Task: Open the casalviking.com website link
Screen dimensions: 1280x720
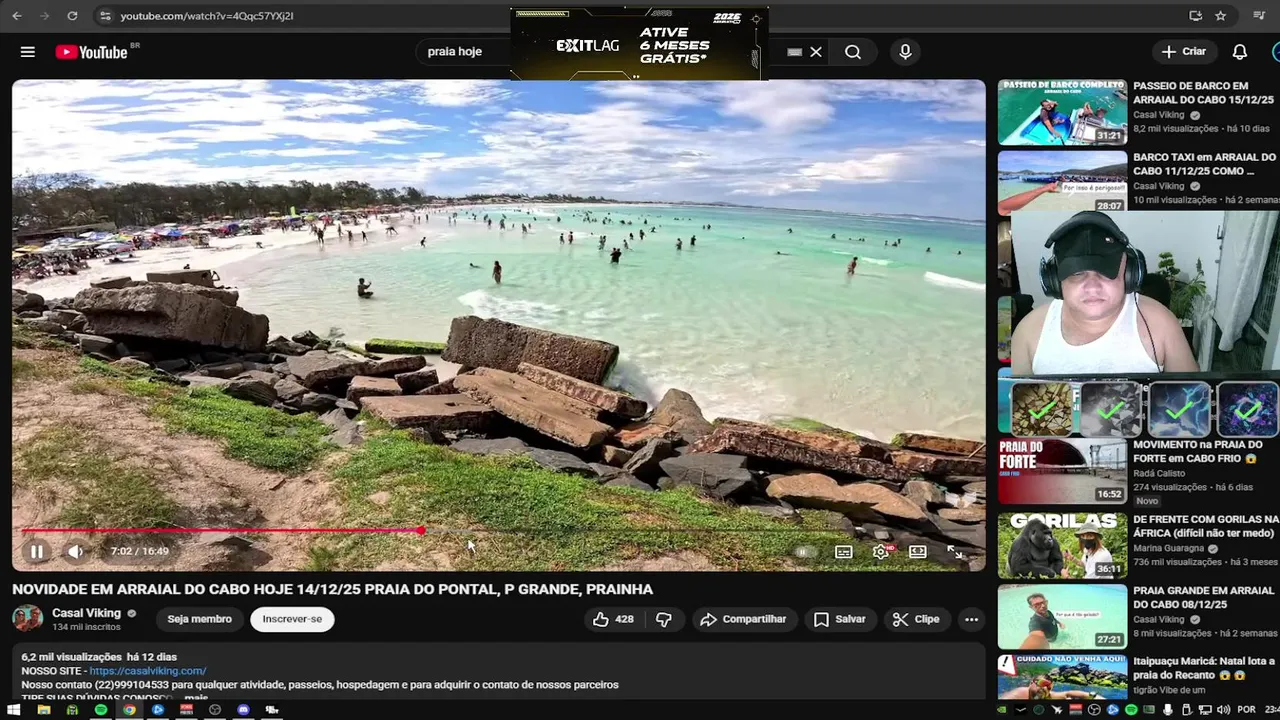Action: click(148, 671)
